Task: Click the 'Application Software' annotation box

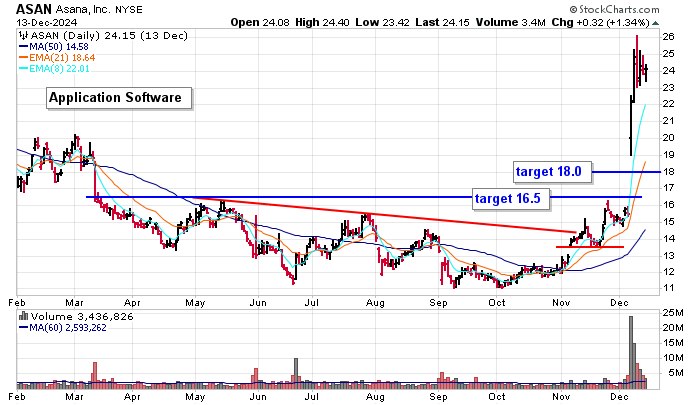Action: coord(119,98)
